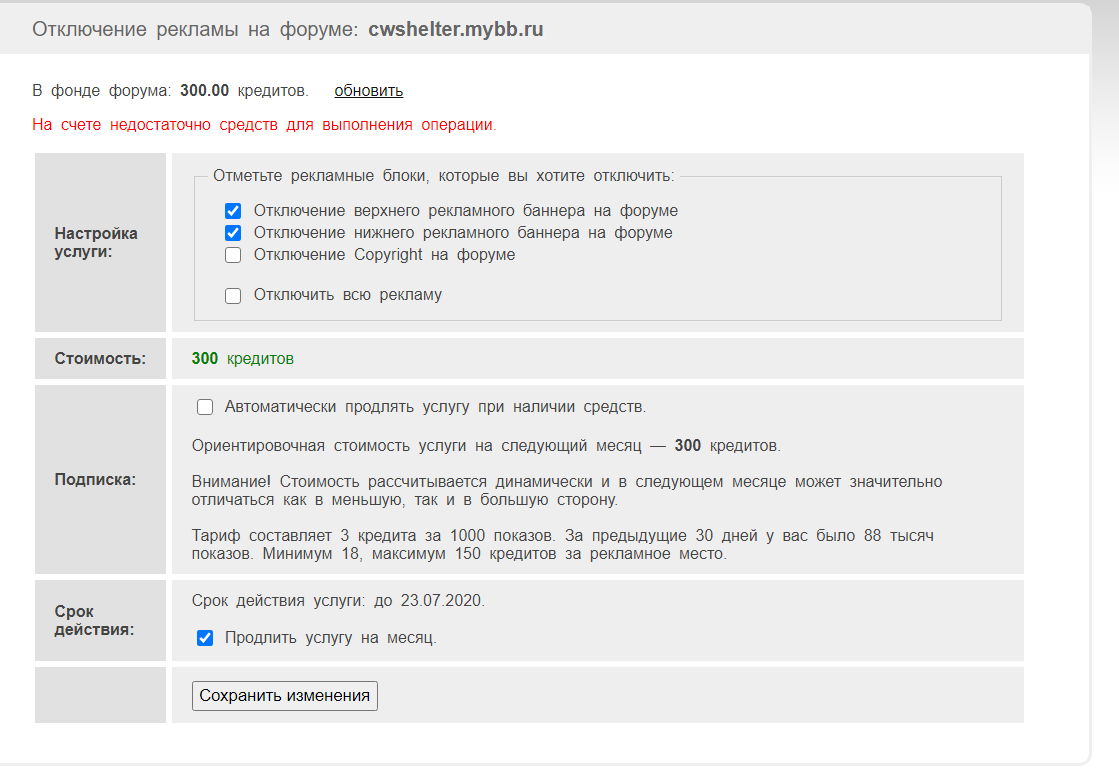Image resolution: width=1119 pixels, height=775 pixels.
Task: Uncheck Продлить услугу на месяц checkbox
Action: [205, 638]
